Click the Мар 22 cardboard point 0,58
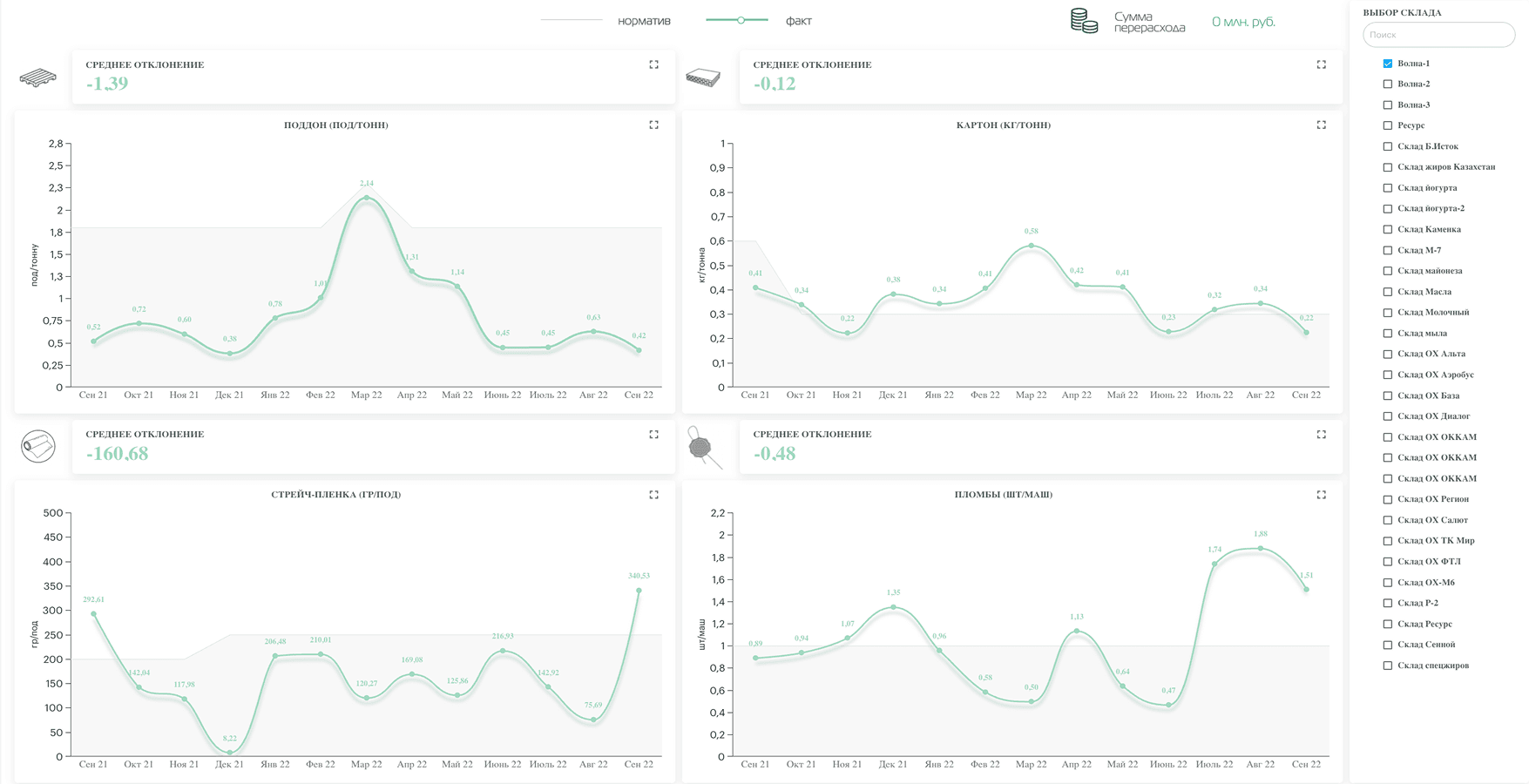1529x784 pixels. [1032, 246]
